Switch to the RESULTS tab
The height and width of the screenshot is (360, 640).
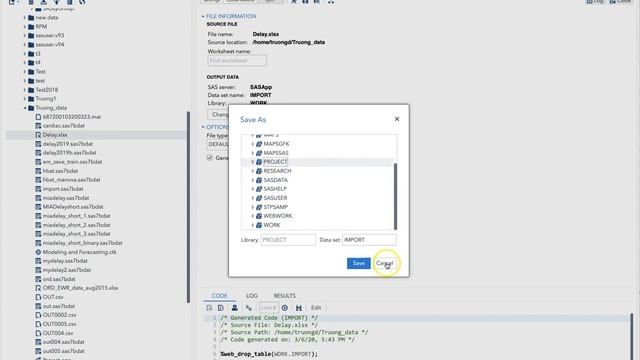[x=284, y=296]
